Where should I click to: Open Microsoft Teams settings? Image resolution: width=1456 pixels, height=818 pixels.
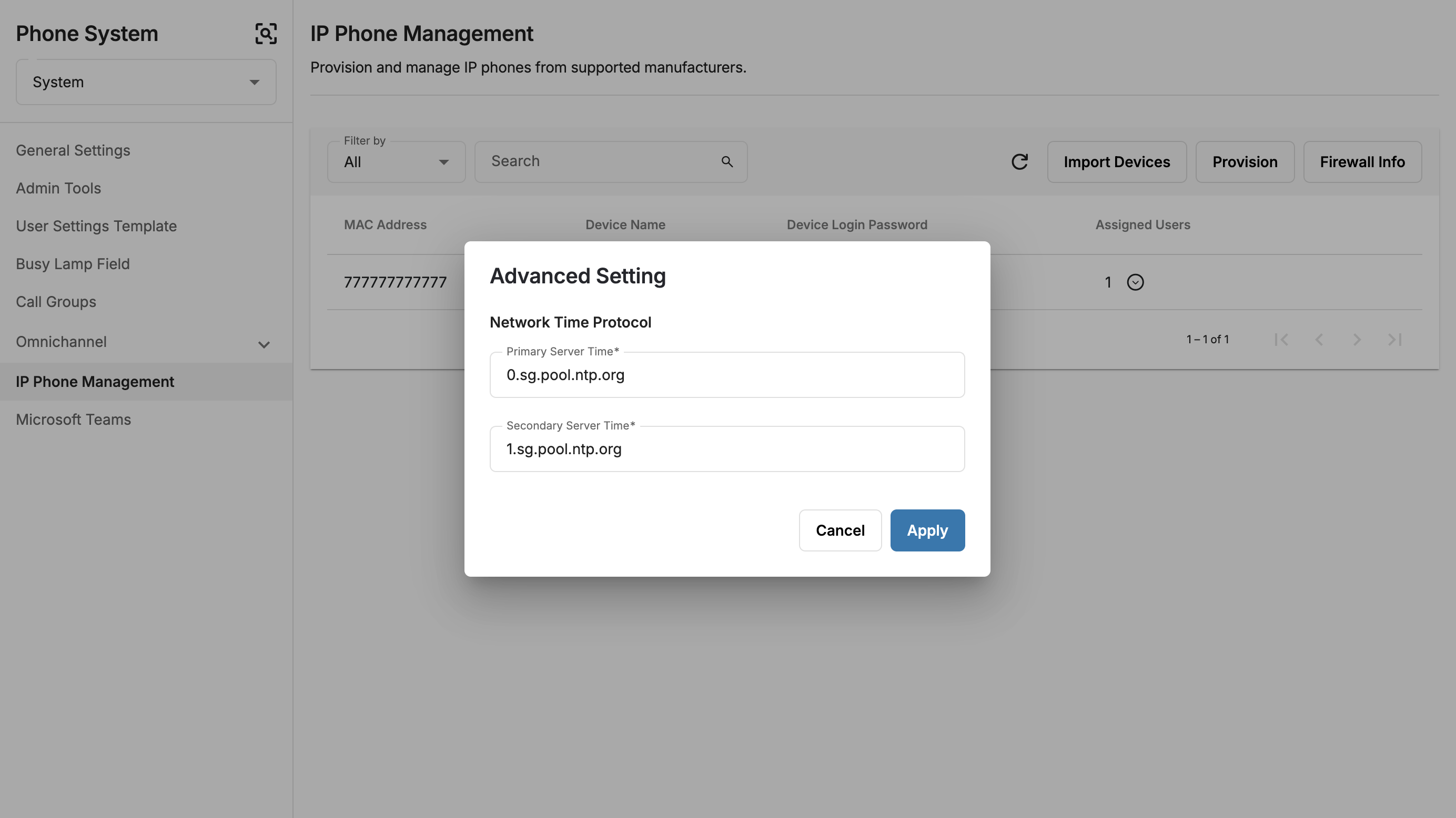click(x=74, y=420)
